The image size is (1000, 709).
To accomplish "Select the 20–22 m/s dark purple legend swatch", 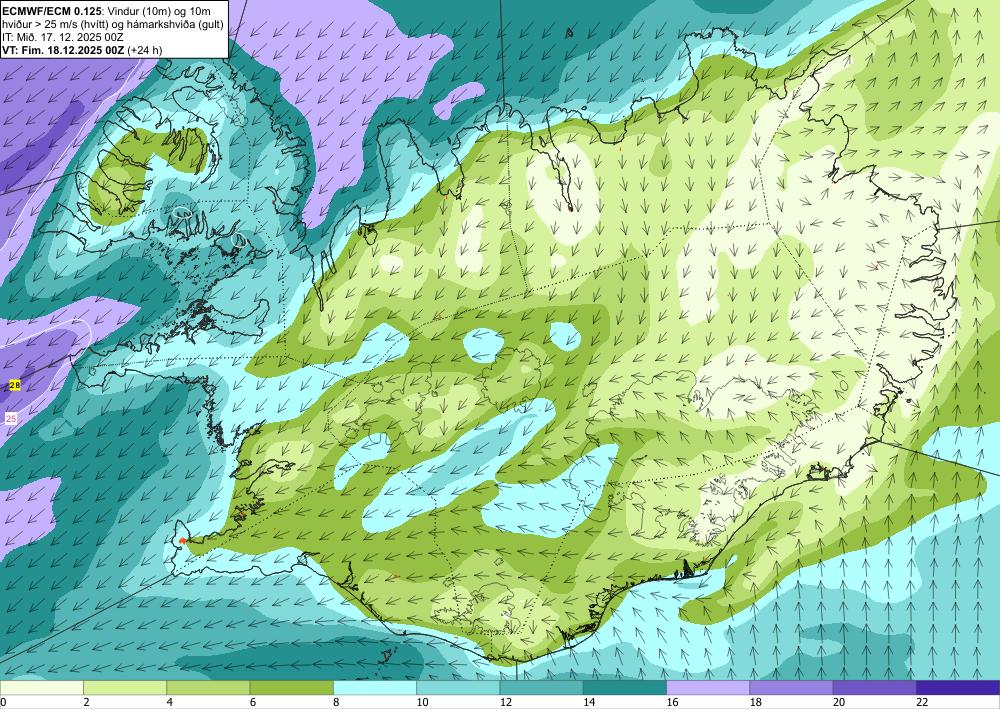I will pyautogui.click(x=874, y=687).
